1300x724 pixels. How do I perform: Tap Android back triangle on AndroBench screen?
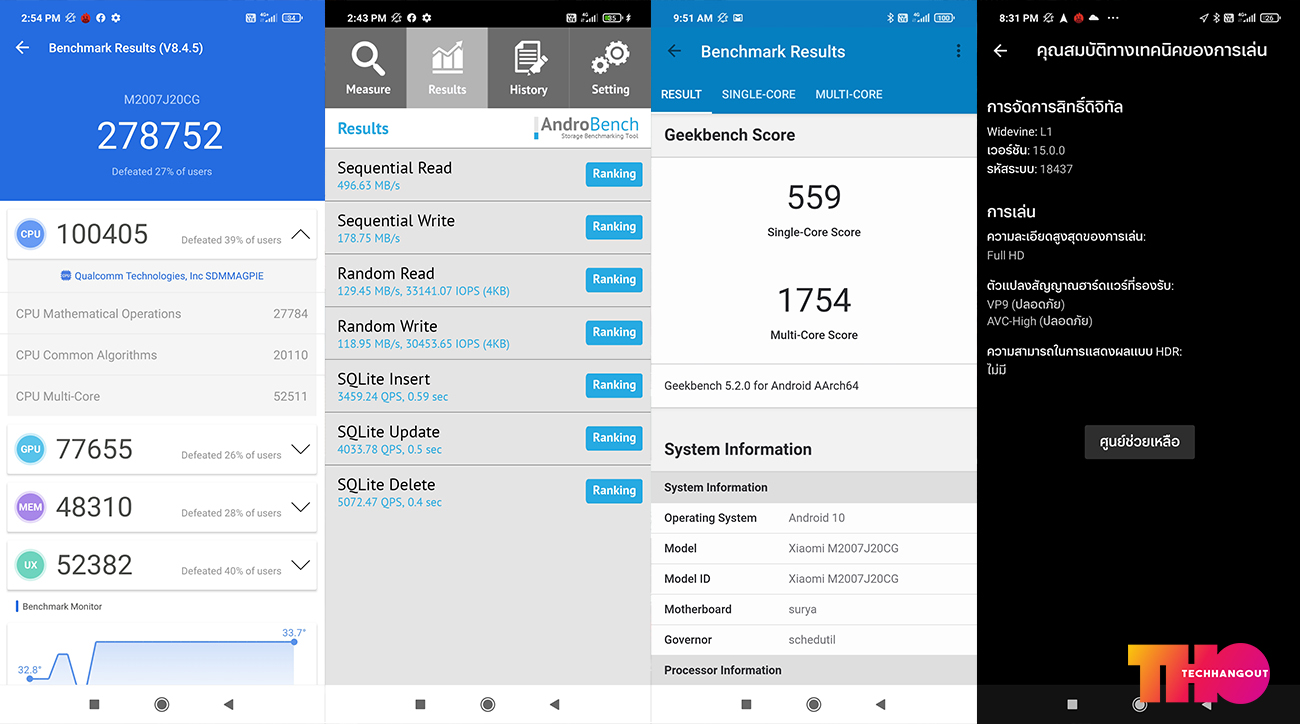pos(555,704)
